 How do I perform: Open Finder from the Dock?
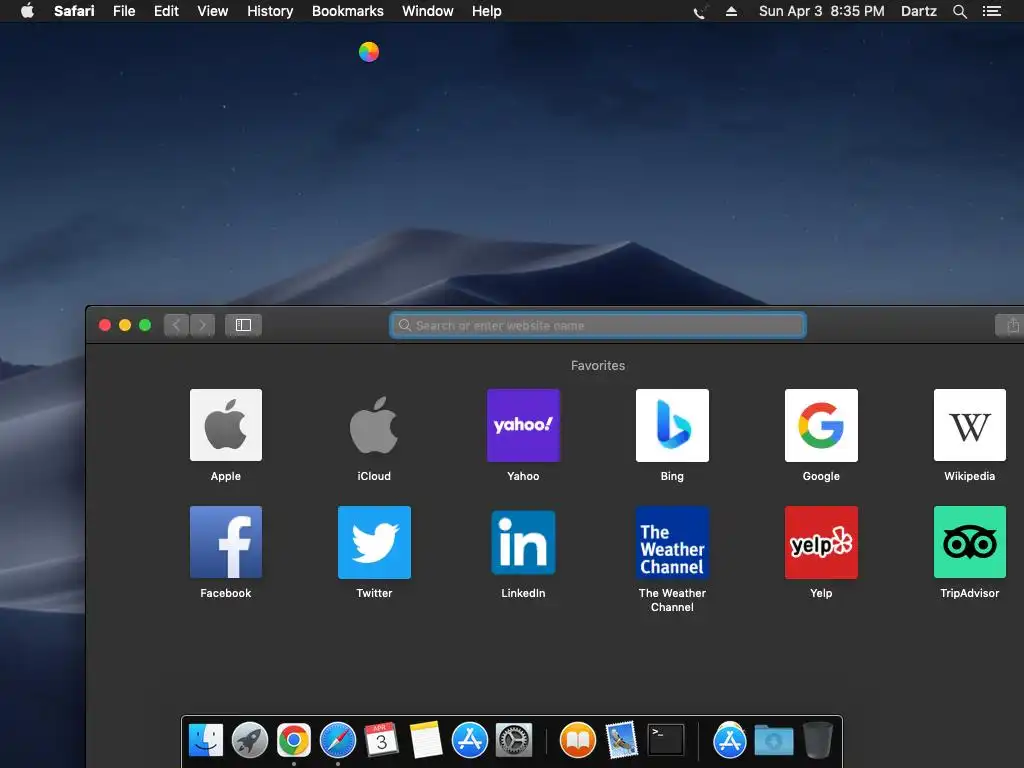pyautogui.click(x=206, y=740)
